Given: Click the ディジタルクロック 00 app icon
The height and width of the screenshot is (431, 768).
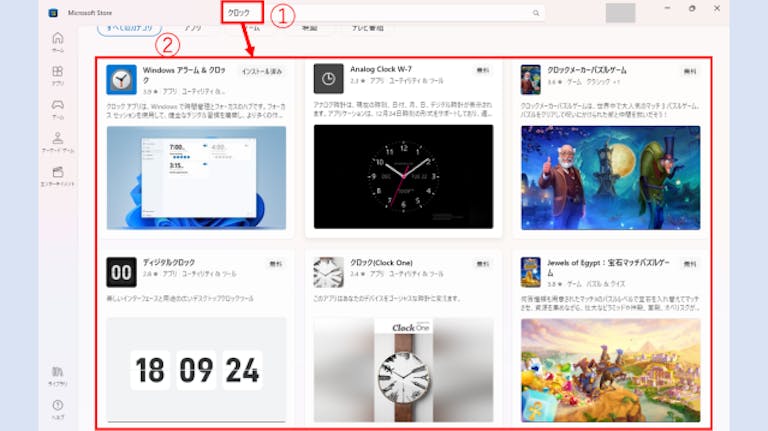Looking at the screenshot, I should (121, 272).
